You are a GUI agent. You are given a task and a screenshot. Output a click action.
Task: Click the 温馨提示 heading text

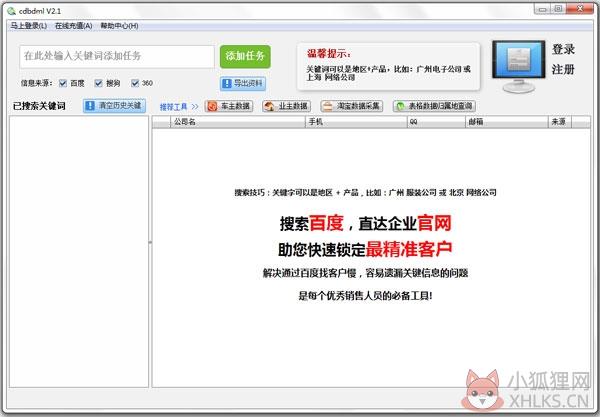329,54
